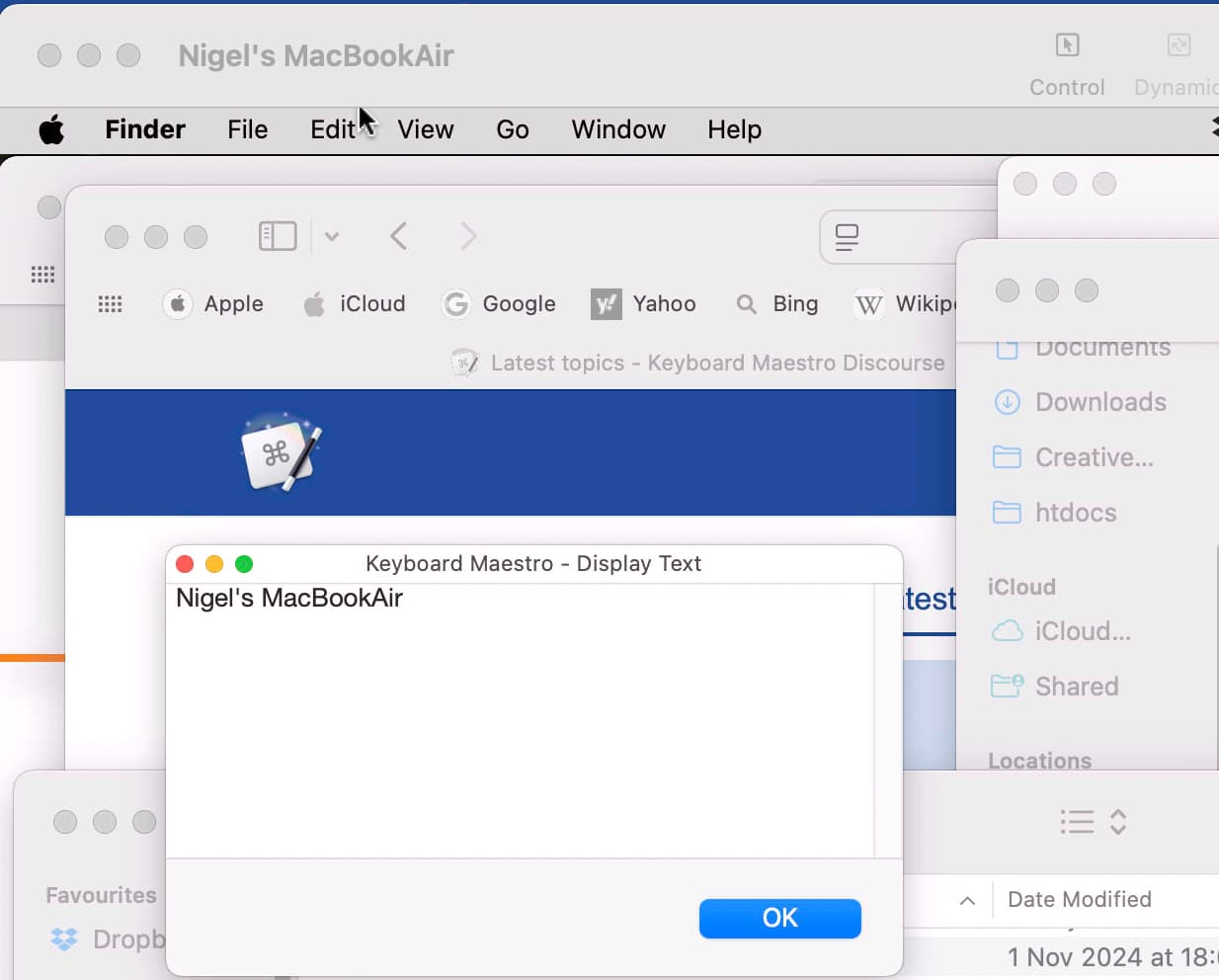Toggle the Safari sidebar button
Viewport: 1219px width, 980px height.
coord(278,236)
